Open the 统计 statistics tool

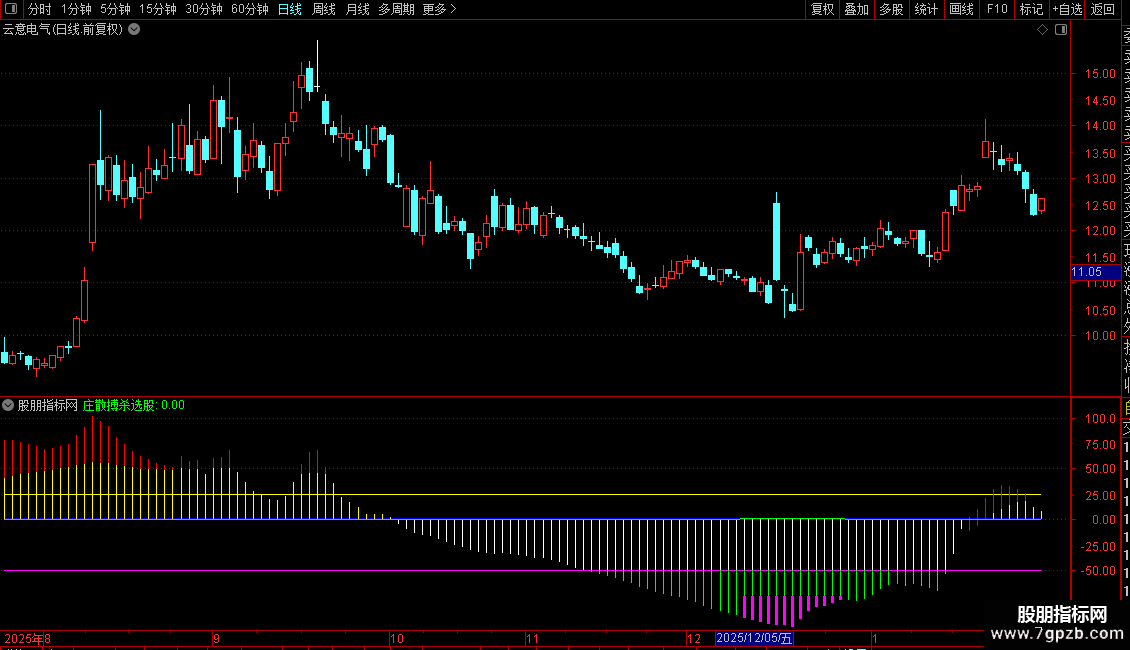click(926, 9)
